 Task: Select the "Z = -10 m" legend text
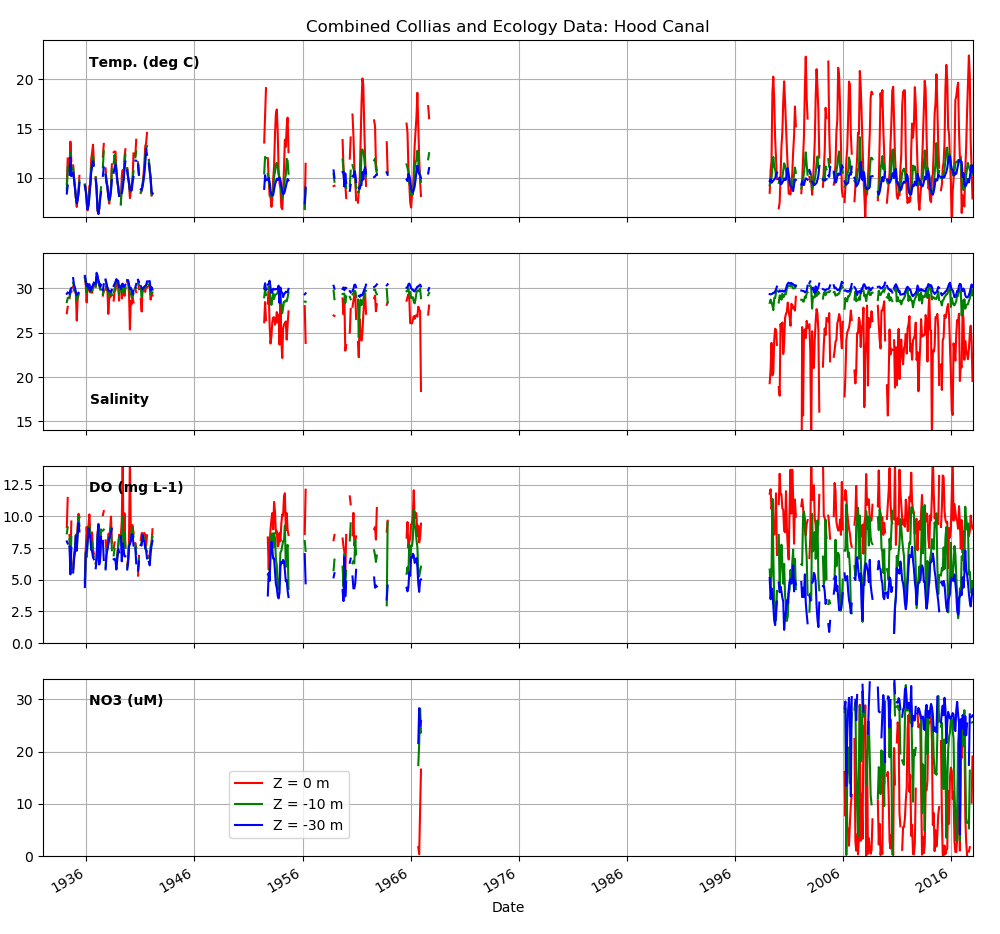point(308,805)
